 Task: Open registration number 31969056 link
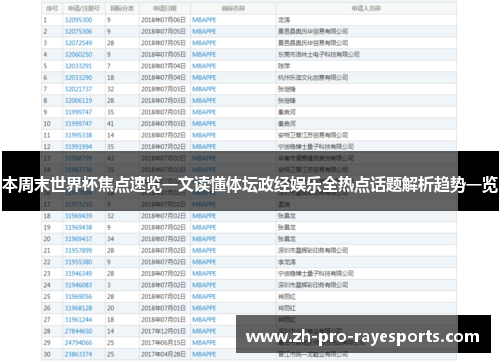(x=78, y=296)
